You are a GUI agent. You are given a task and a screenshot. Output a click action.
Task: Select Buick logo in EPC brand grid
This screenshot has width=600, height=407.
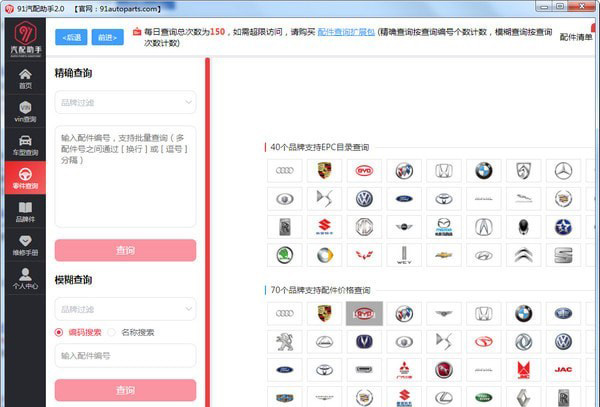tap(404, 171)
